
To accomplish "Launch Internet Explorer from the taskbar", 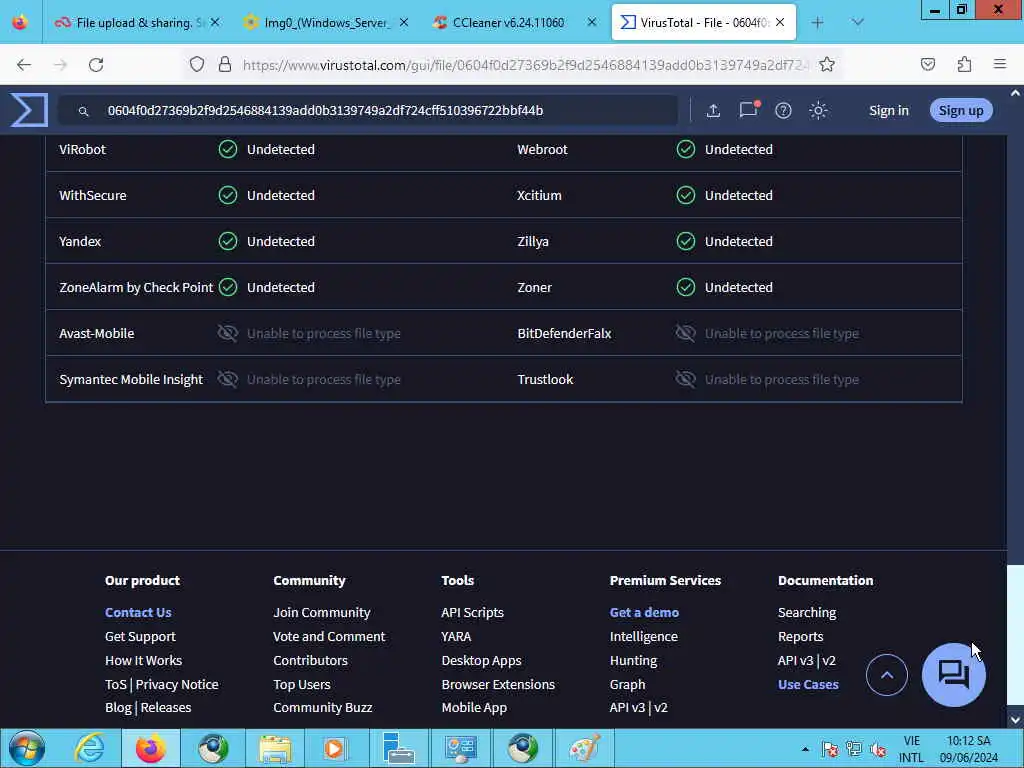I will (89, 749).
